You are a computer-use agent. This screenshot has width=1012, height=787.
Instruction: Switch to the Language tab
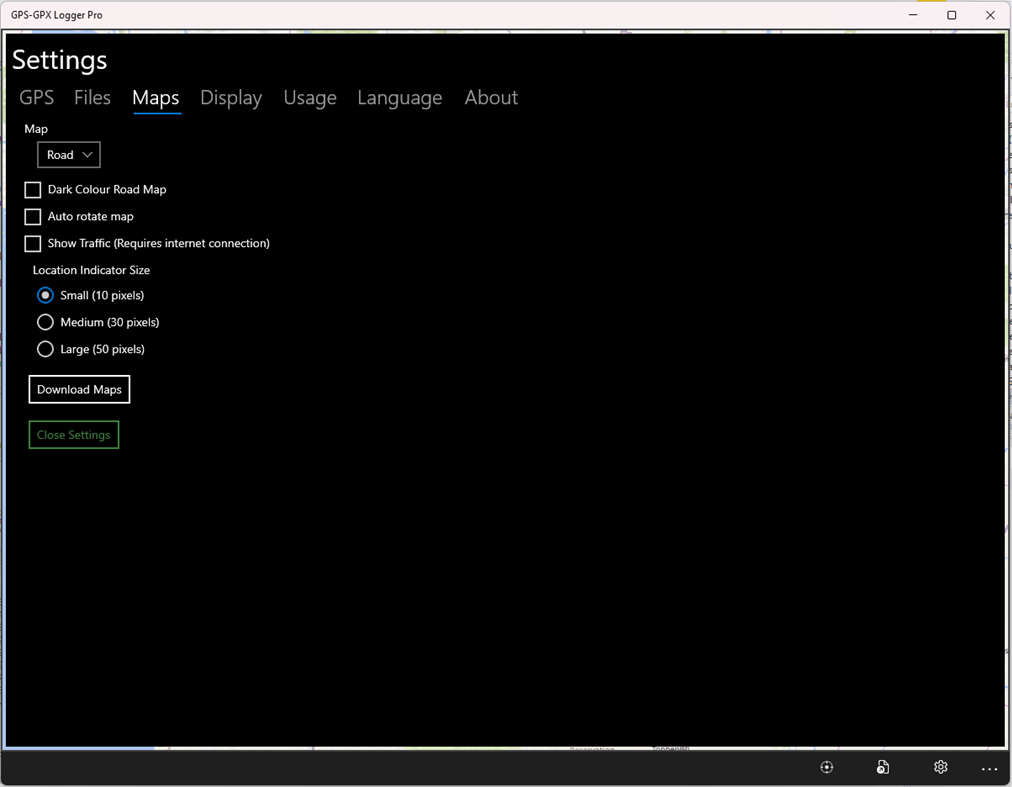point(399,97)
